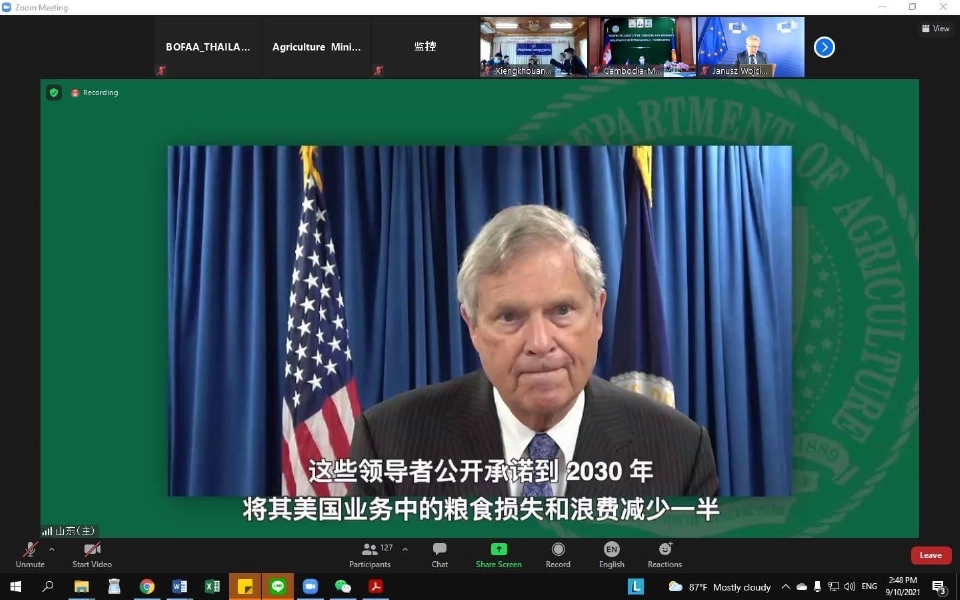The height and width of the screenshot is (600, 960).
Task: Expand the arrow next to Participants
Action: tap(405, 549)
